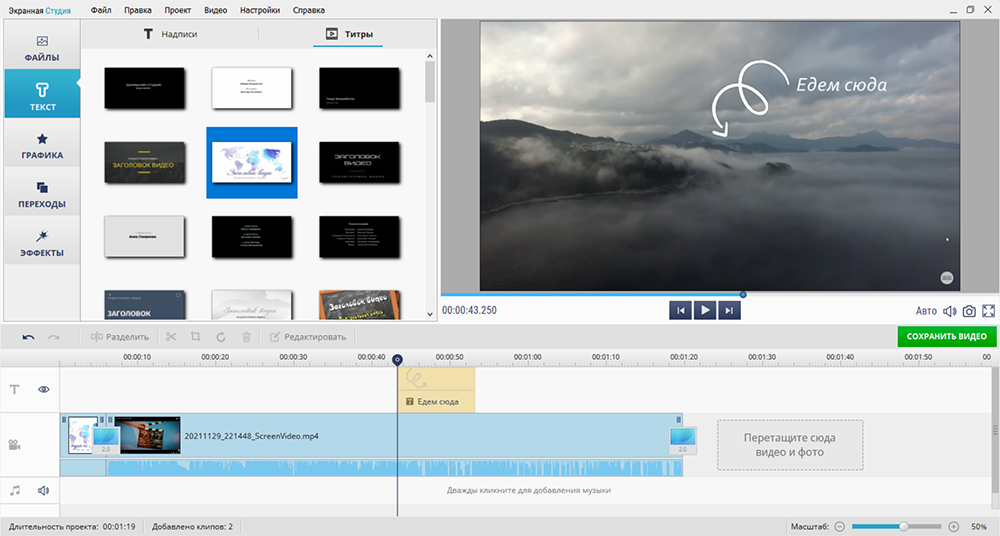
Task: Mute the music track speaker icon
Action: point(43,490)
